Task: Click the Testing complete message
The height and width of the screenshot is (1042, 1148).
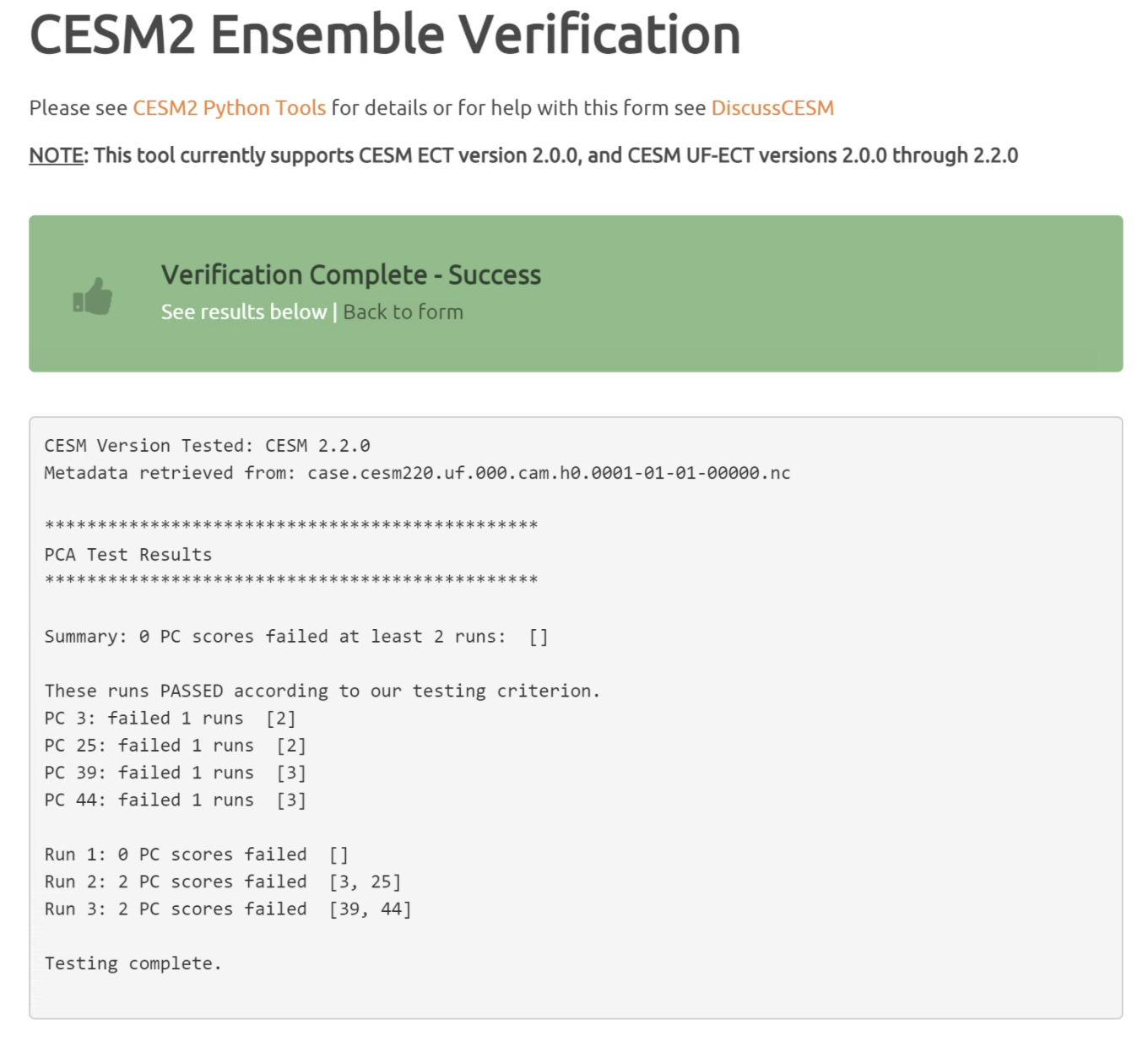Action: pos(132,963)
